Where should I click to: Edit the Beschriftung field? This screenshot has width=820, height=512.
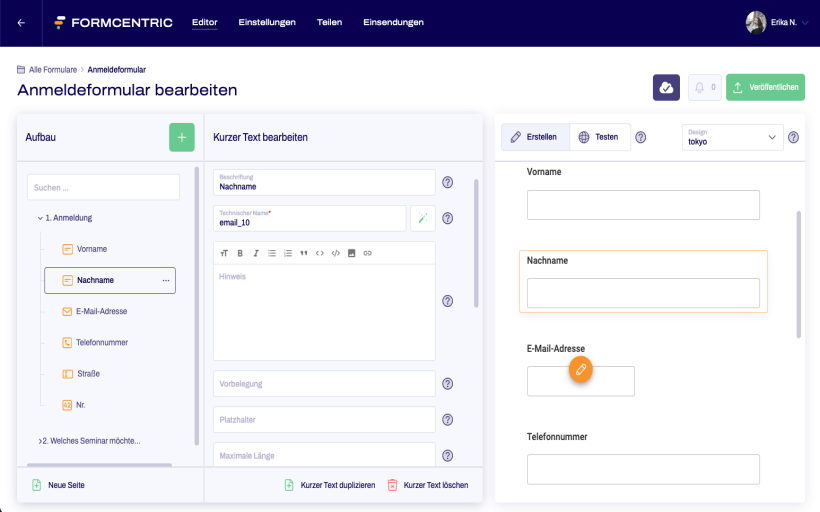[x=324, y=183]
